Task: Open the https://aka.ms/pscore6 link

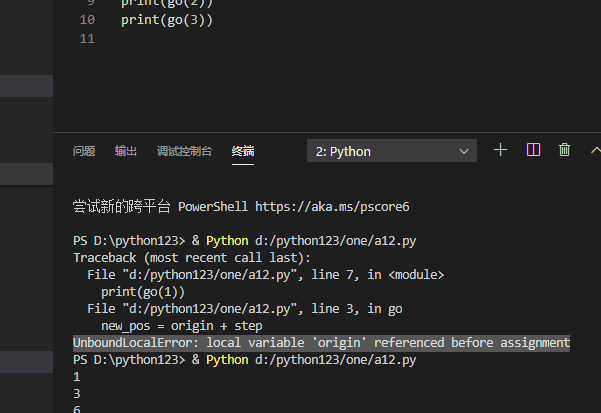Action: point(332,207)
